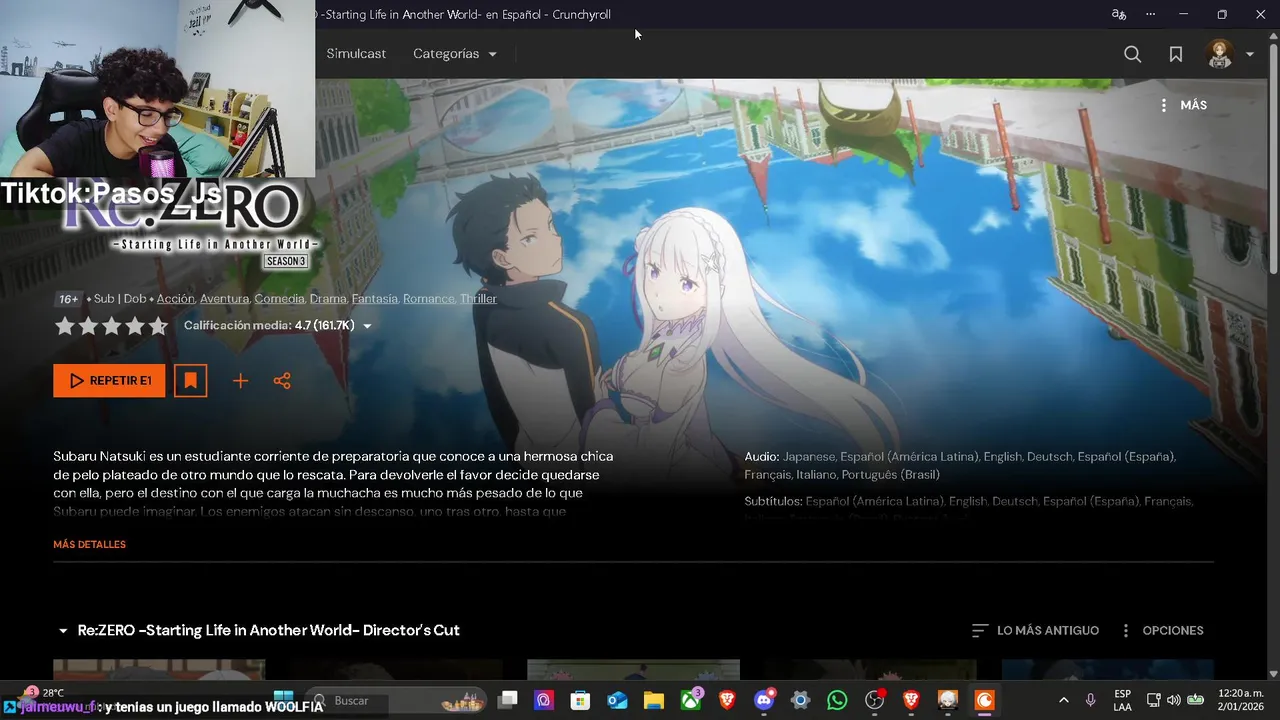
Task: Expand the Calificación media rating dropdown
Action: [x=278, y=326]
